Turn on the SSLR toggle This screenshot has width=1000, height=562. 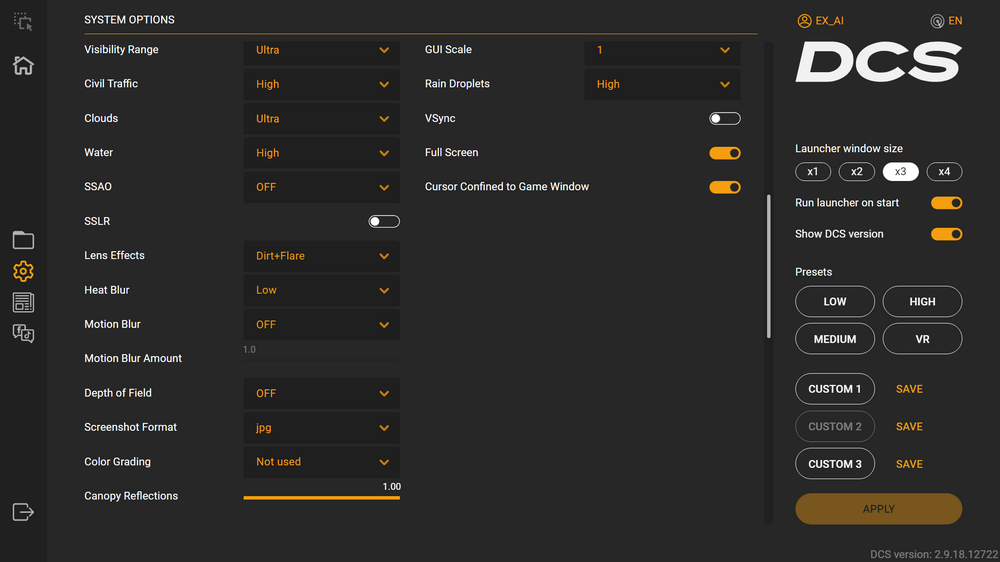[x=384, y=222]
